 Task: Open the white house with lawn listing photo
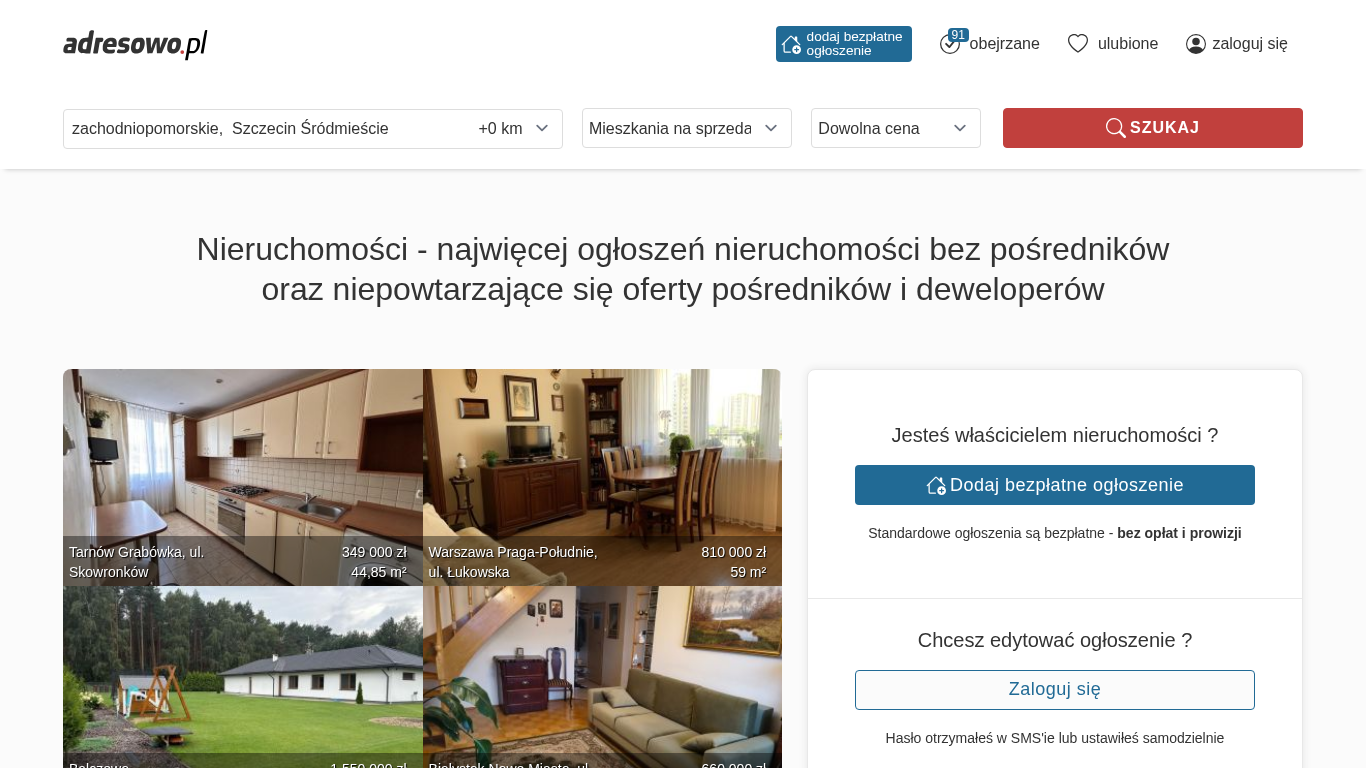tap(243, 677)
